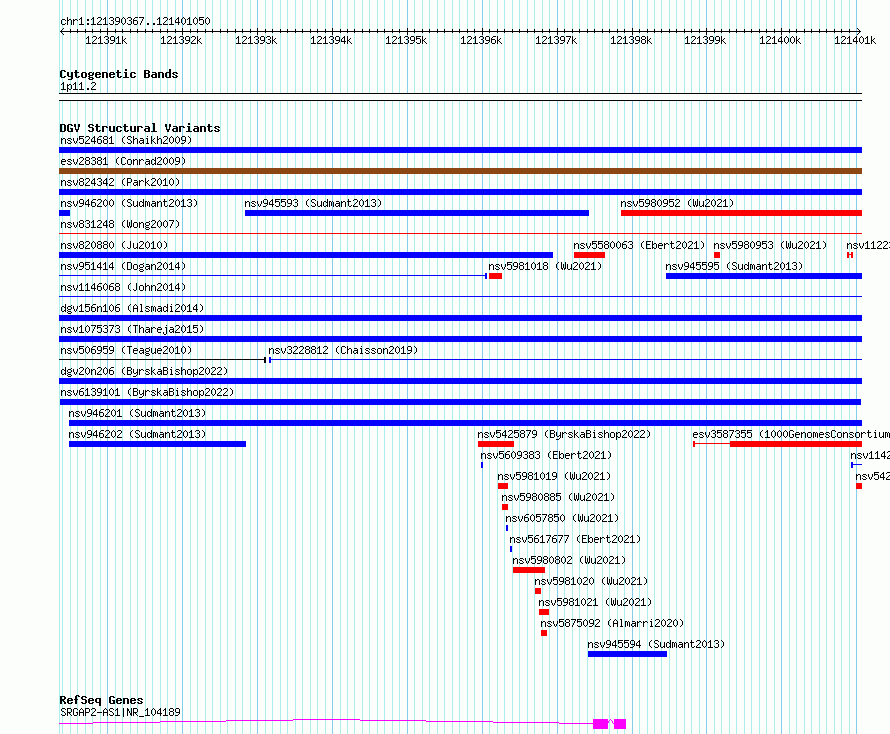
Task: Click the Cytogenetic Bands track title
Action: coord(119,74)
